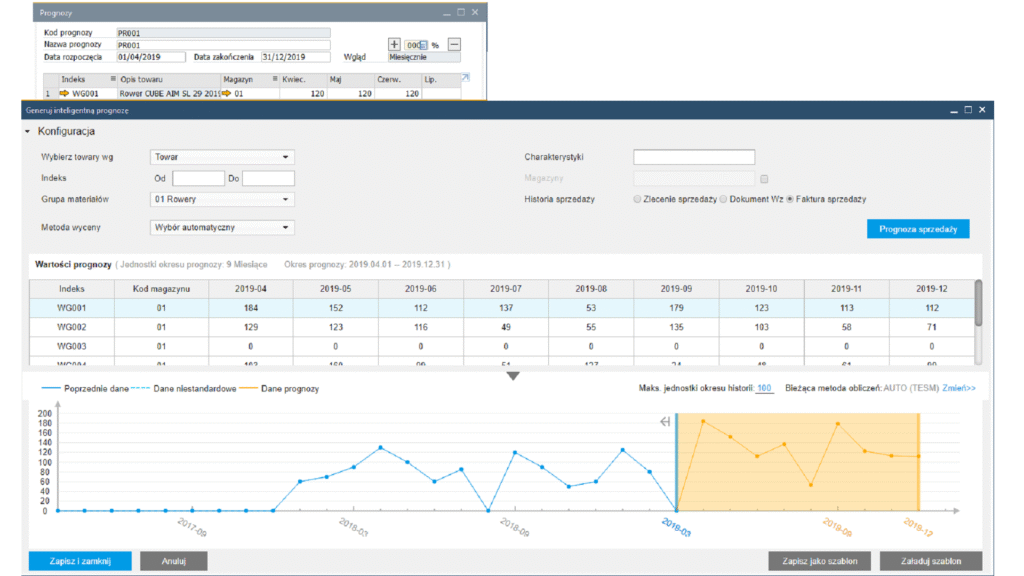Click the blue forecast start marker on chart
This screenshot has height=576, width=1024.
click(677, 462)
